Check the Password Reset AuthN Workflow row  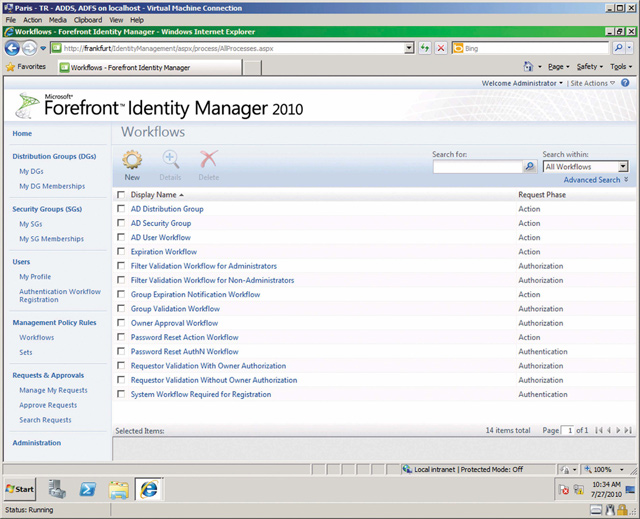click(x=121, y=351)
